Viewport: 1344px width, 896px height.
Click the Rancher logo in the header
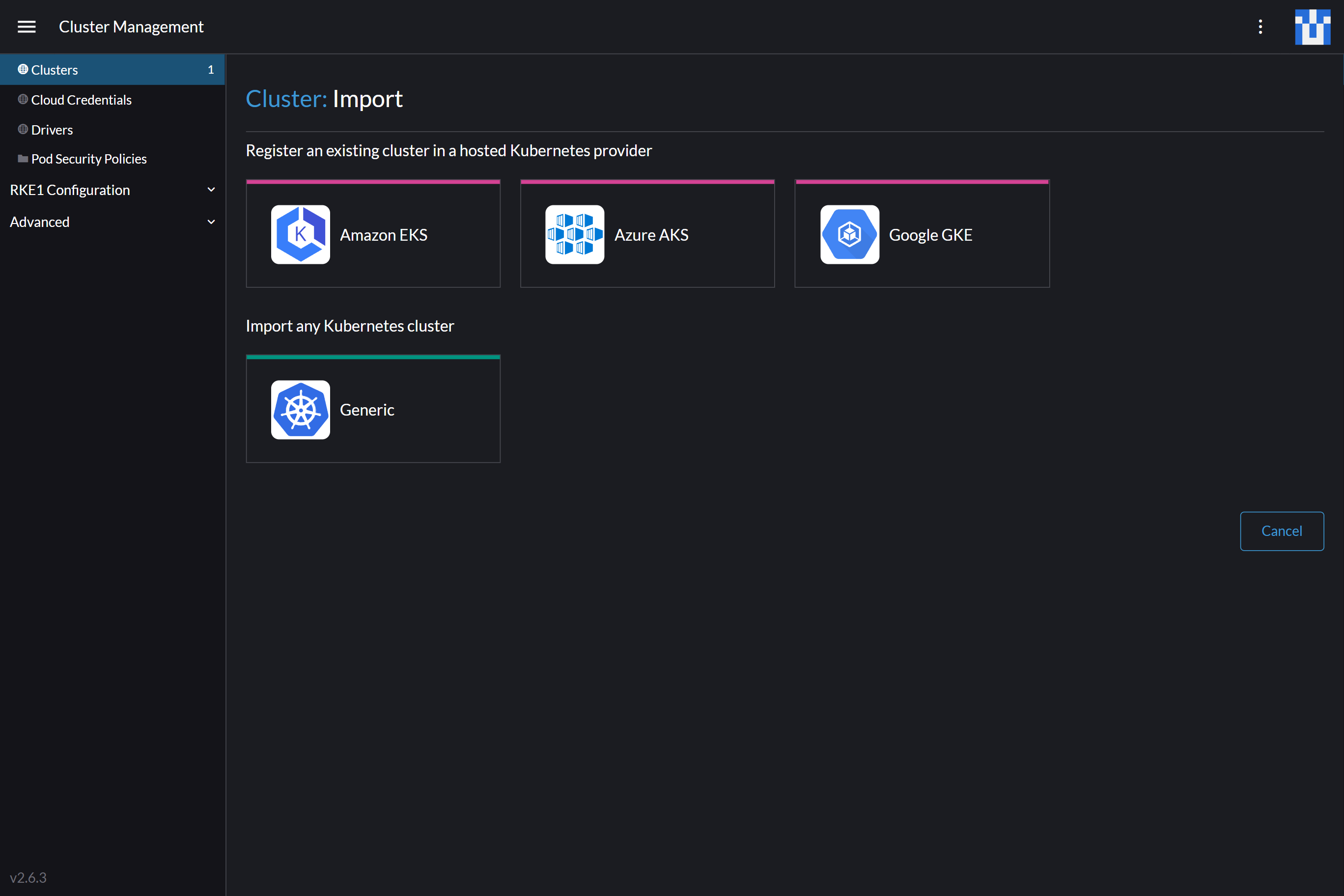click(x=1313, y=27)
